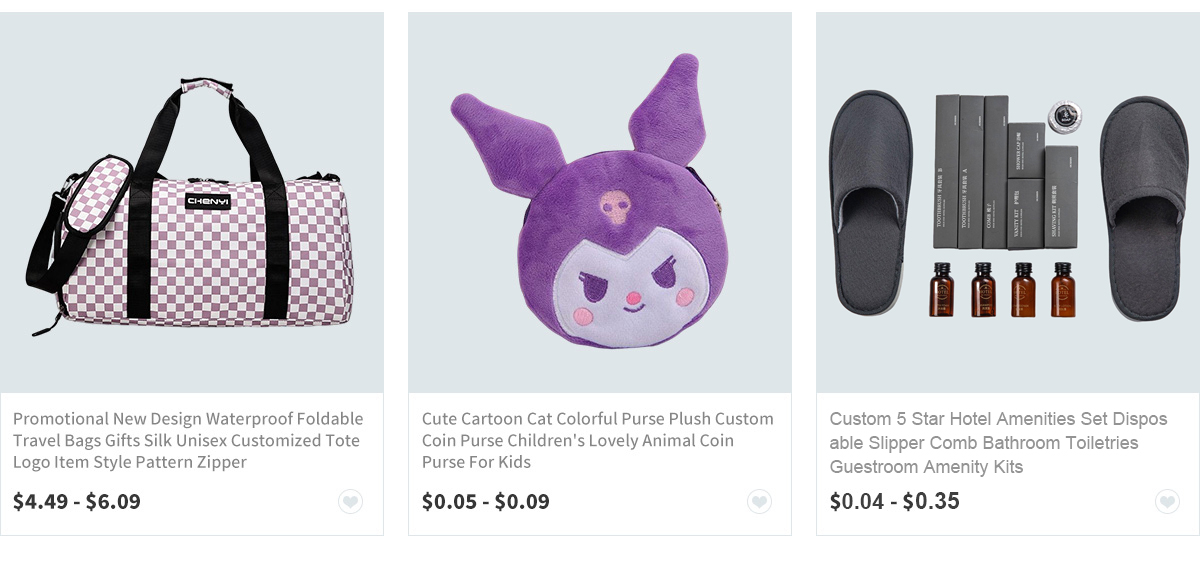This screenshot has height=582, width=1200.
Task: Open the purple plush coin purse image
Action: 600,203
